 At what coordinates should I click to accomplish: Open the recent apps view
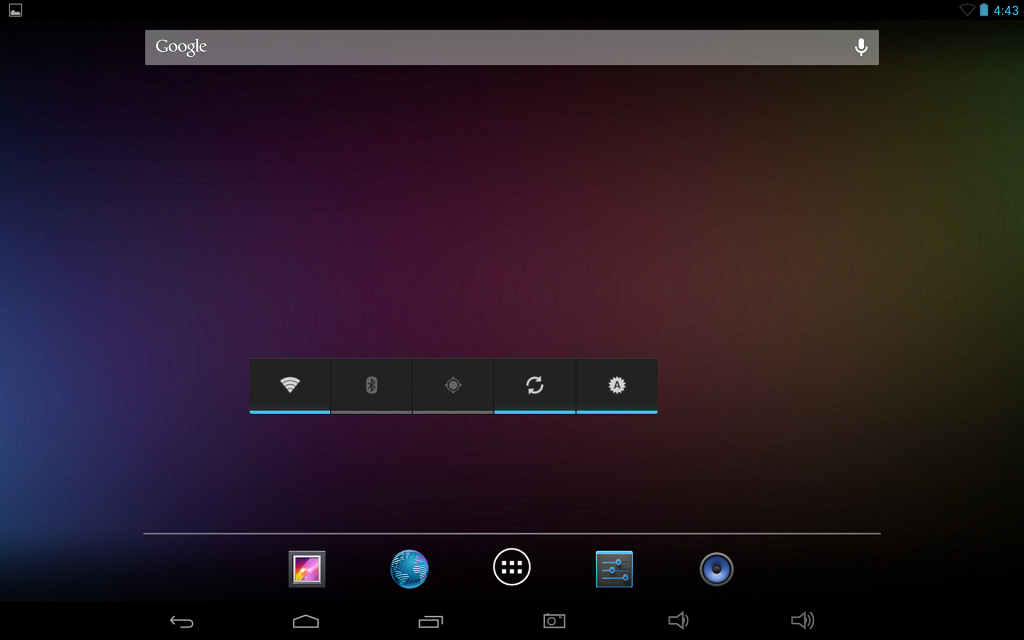[430, 621]
